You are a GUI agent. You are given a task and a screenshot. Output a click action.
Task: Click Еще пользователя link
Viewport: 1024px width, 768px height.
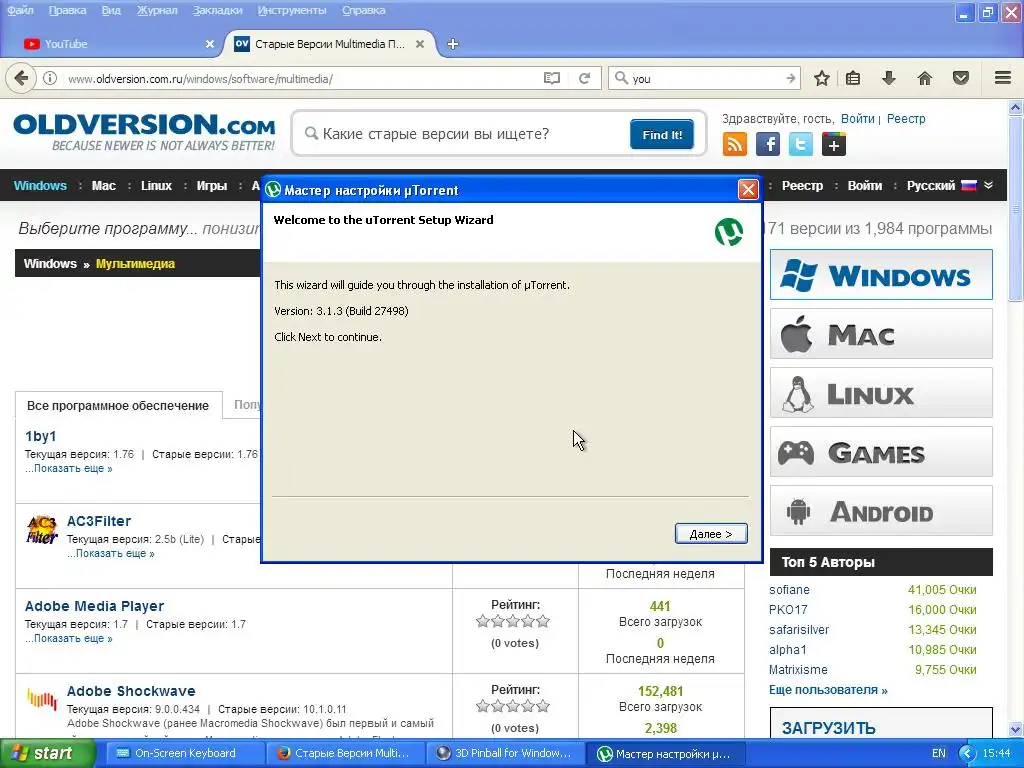tap(828, 690)
